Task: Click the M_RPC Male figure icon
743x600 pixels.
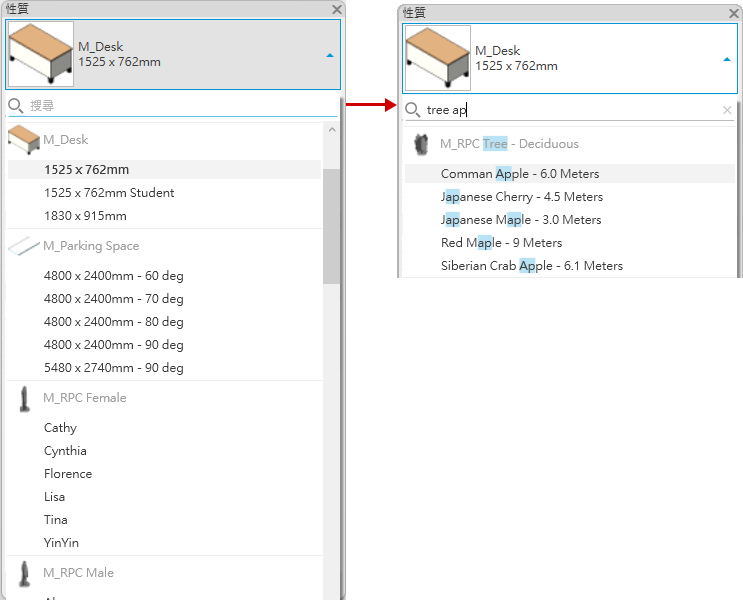Action: (x=24, y=573)
